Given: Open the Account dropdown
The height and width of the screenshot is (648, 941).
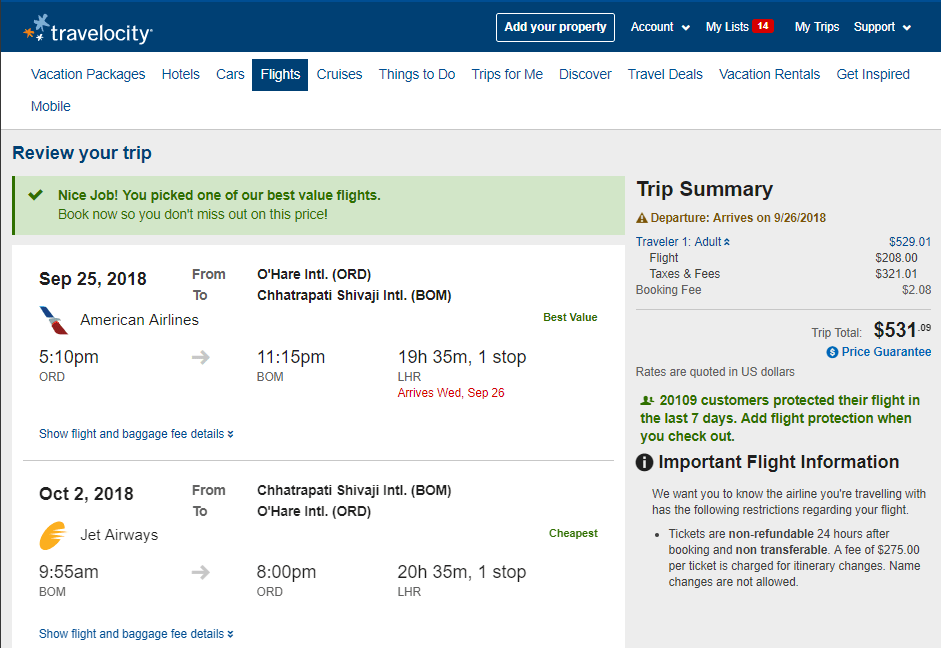Looking at the screenshot, I should (660, 27).
